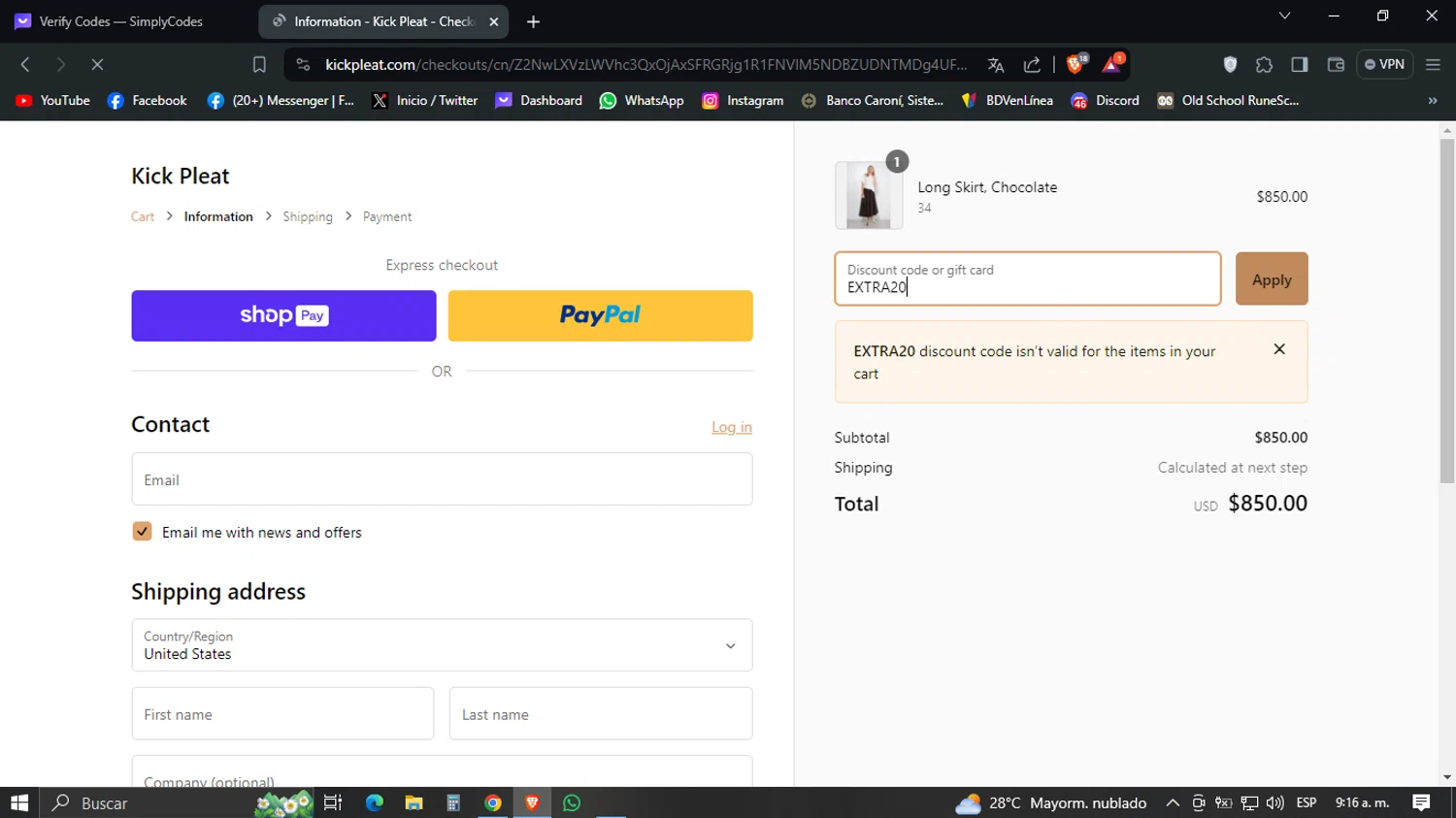
Task: Open the Banco Caroní bookmark
Action: point(873,100)
